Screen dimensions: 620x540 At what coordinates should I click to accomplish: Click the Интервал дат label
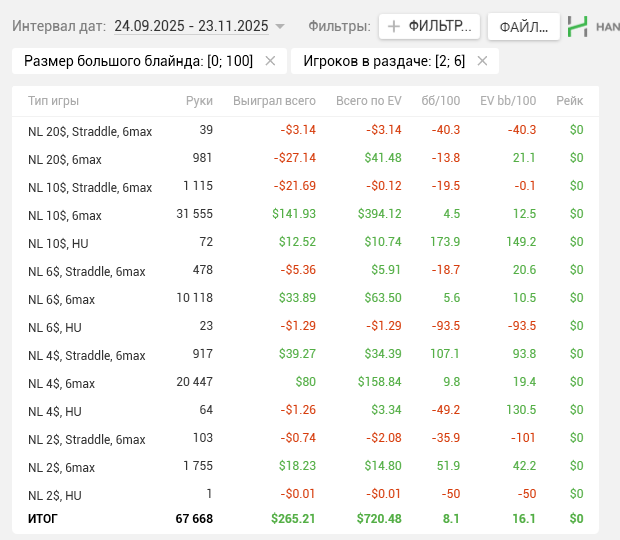click(x=59, y=26)
